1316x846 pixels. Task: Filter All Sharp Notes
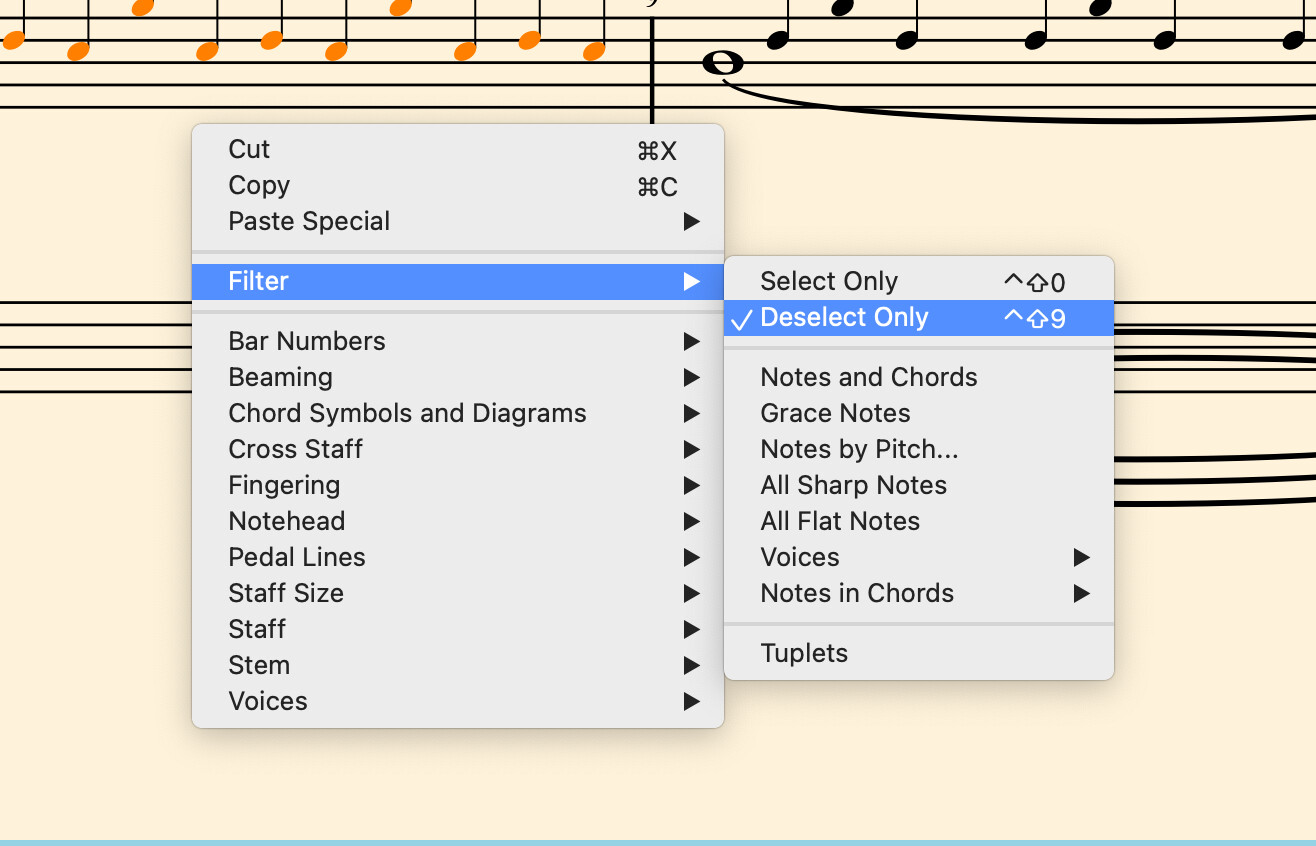point(919,485)
